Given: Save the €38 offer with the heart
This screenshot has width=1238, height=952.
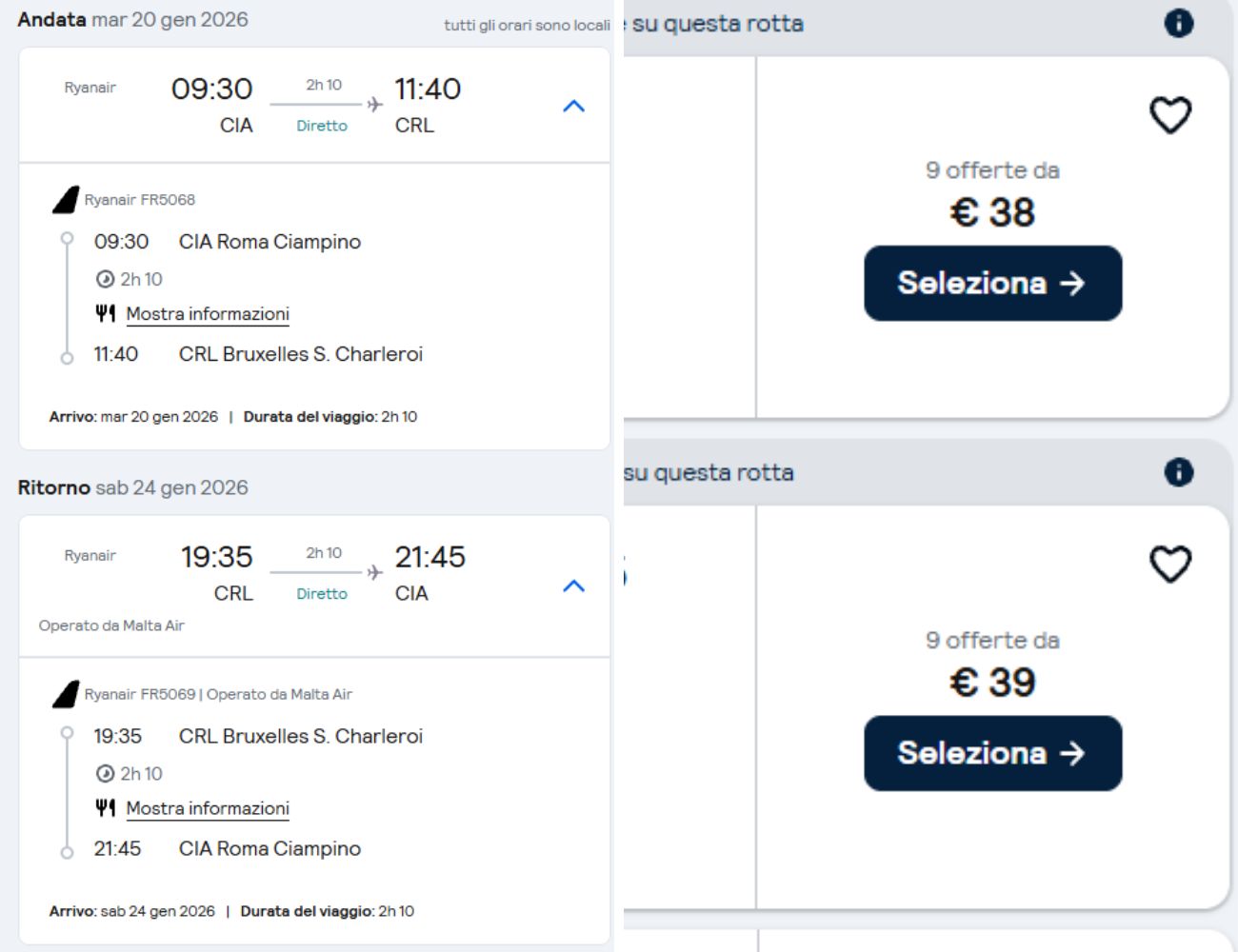Looking at the screenshot, I should pos(1170,115).
